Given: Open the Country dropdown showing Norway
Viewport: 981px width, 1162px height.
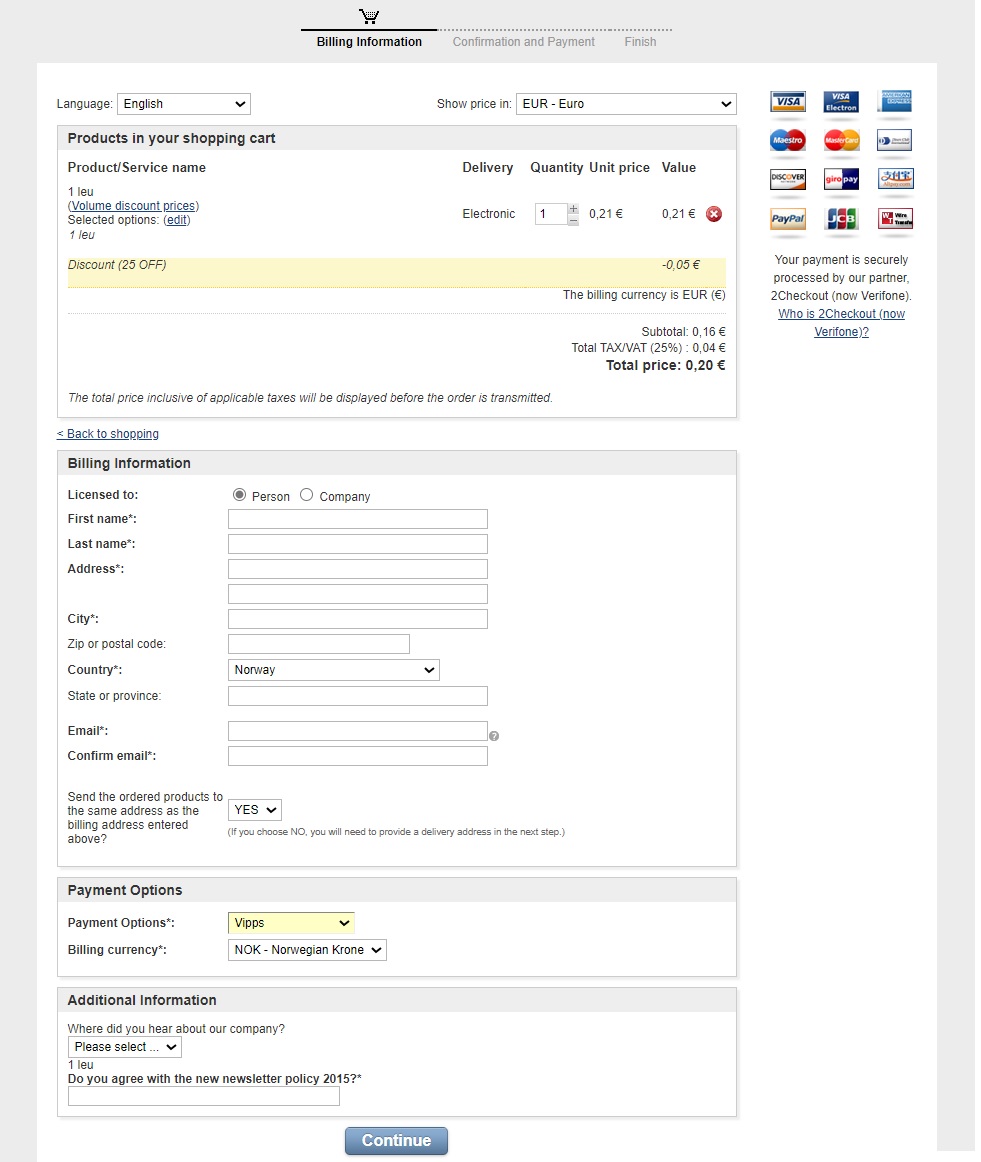Looking at the screenshot, I should coord(333,669).
